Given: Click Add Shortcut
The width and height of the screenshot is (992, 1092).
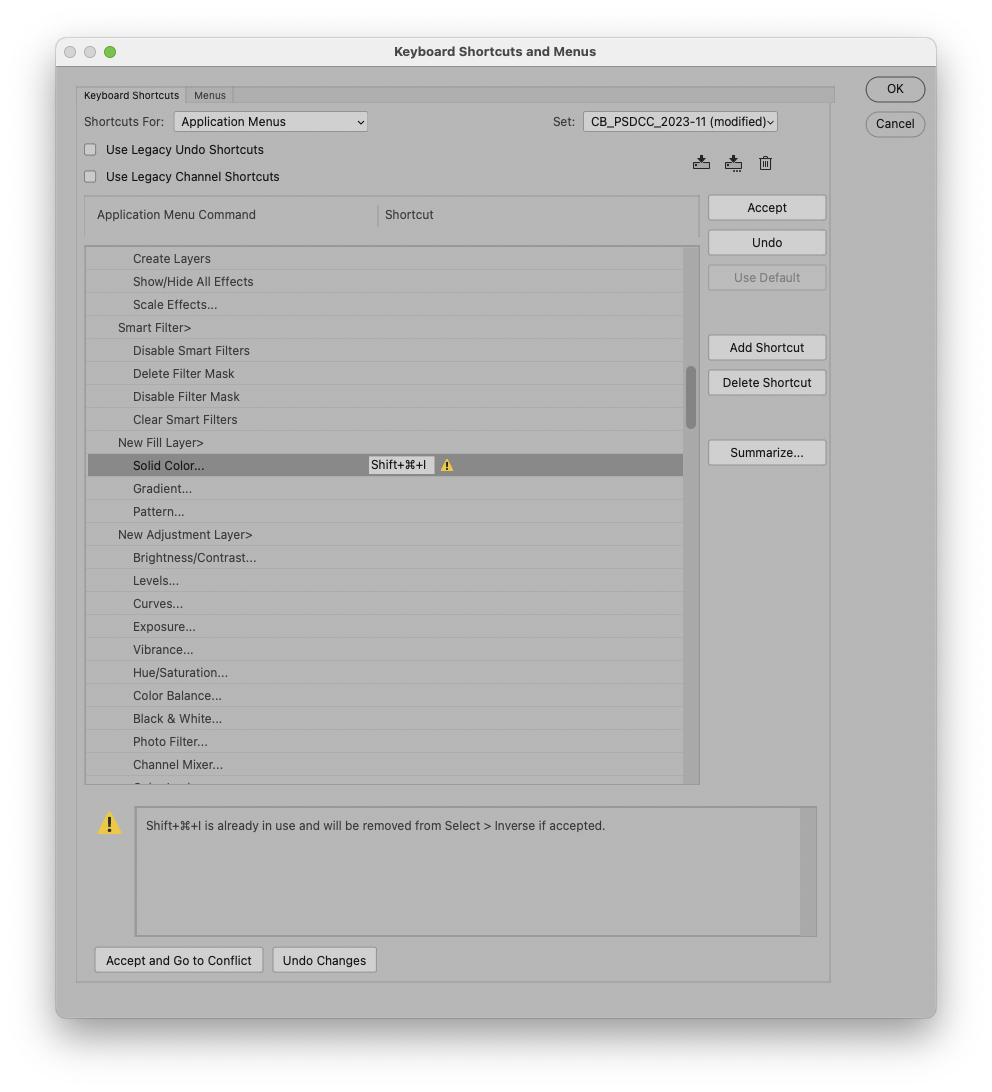Looking at the screenshot, I should pos(766,347).
